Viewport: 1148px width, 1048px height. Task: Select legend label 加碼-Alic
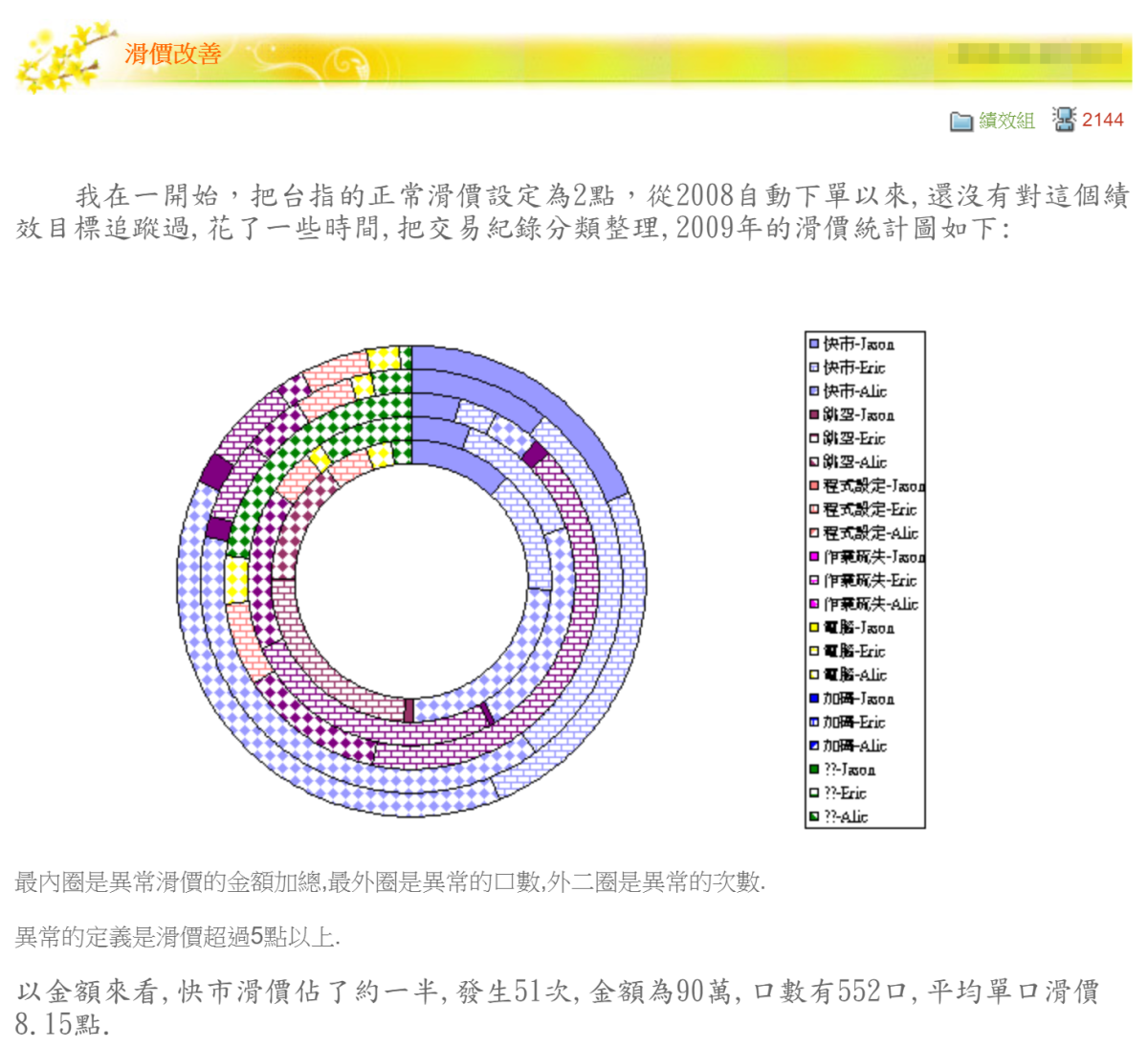click(x=855, y=745)
